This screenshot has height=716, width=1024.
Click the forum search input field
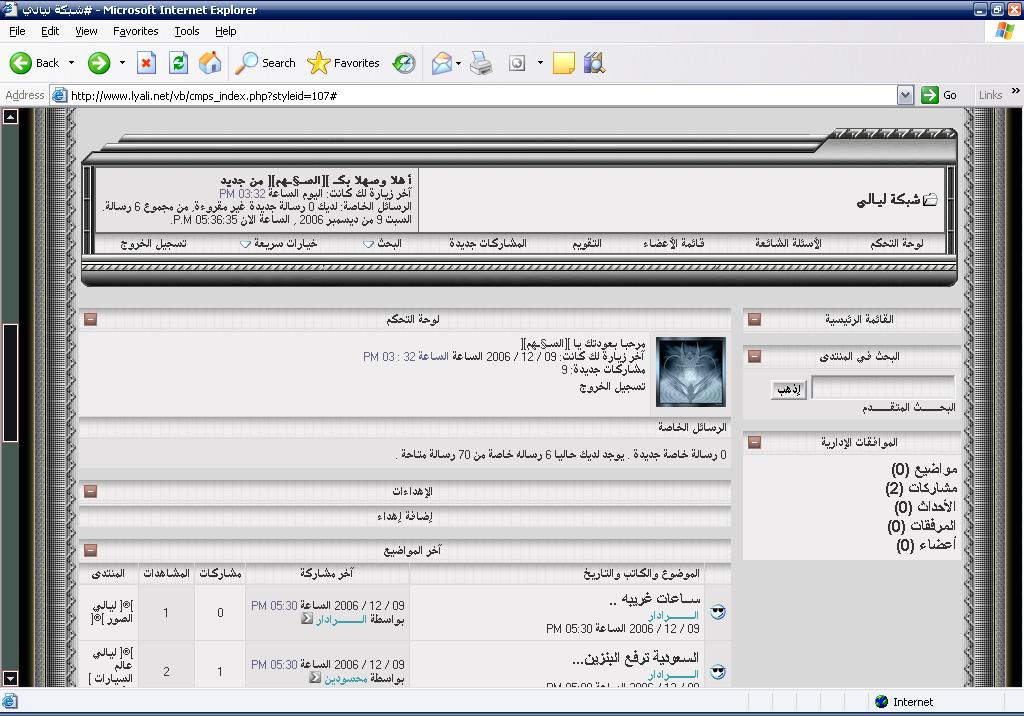click(x=882, y=388)
